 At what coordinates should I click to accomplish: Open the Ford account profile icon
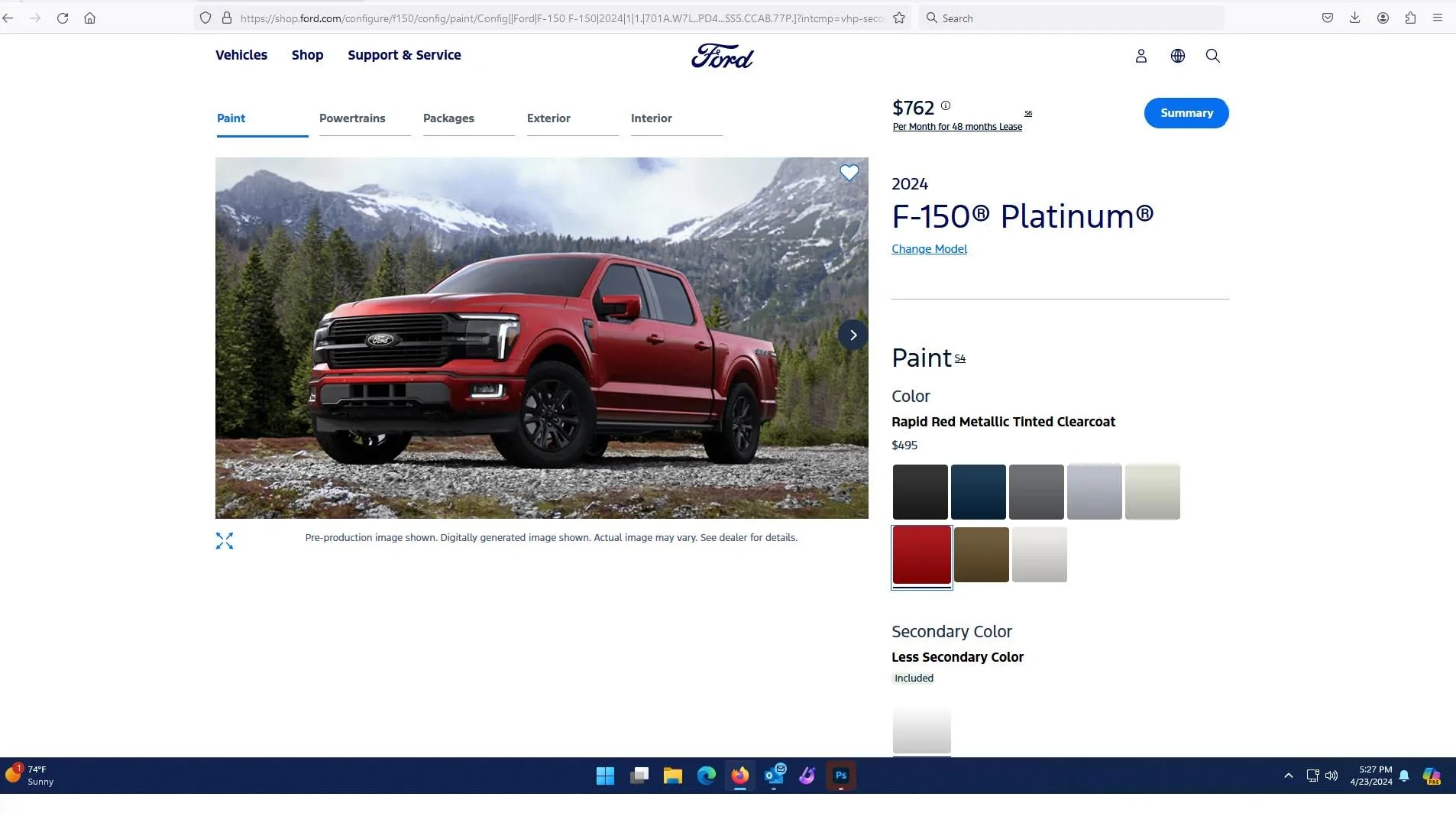[x=1141, y=56]
